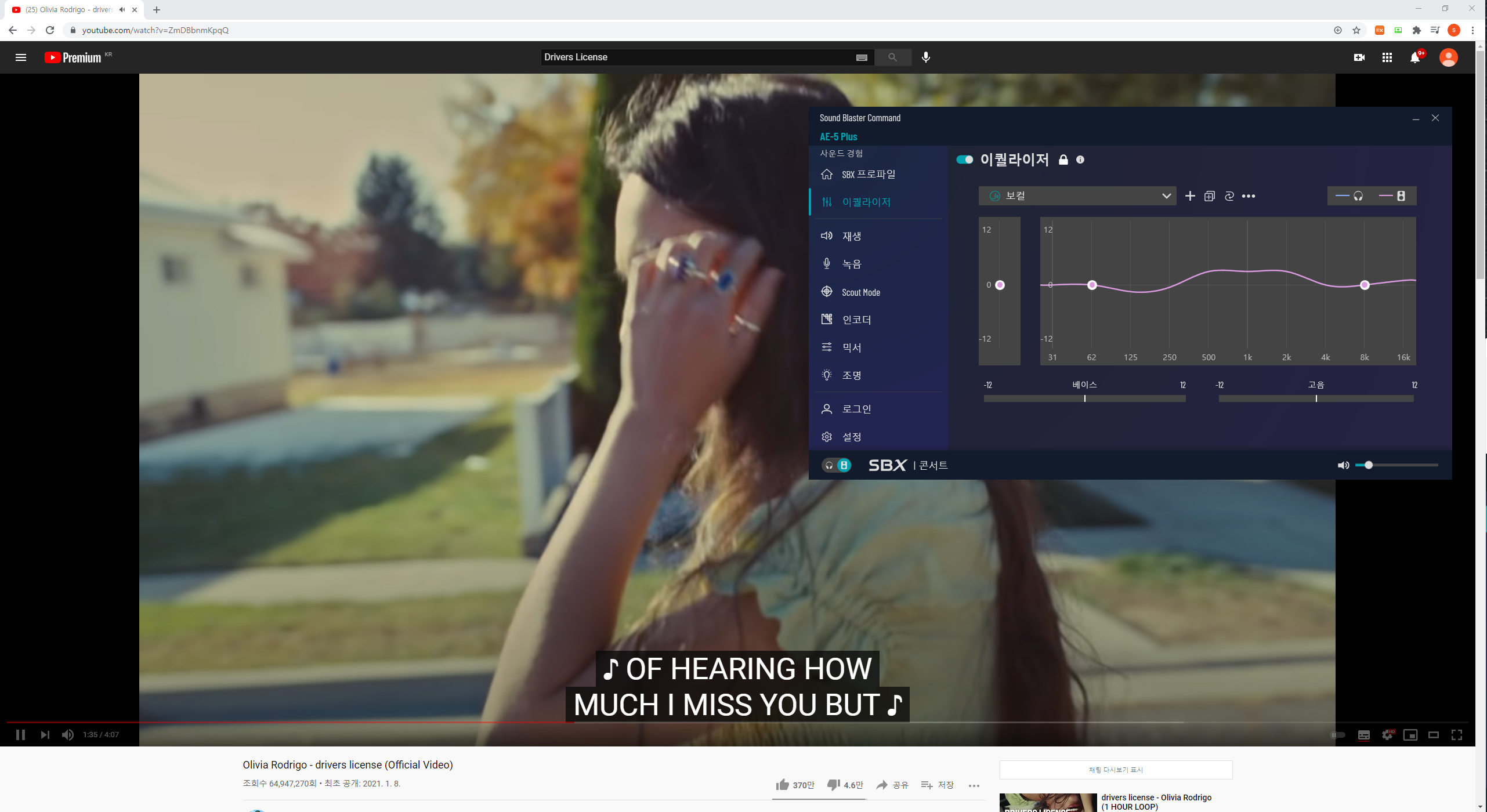
Task: Switch to theater mode
Action: coord(1434,735)
